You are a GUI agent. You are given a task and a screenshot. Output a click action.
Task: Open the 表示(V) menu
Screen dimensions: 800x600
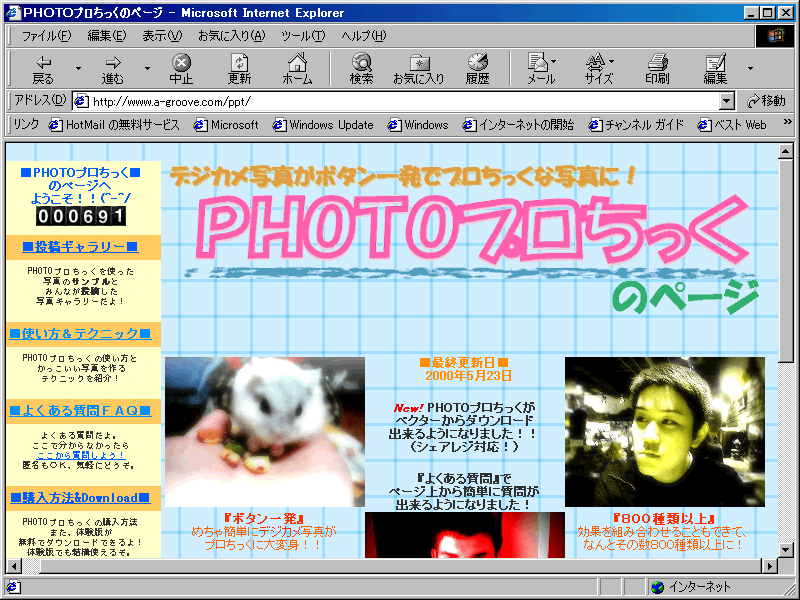click(x=162, y=36)
